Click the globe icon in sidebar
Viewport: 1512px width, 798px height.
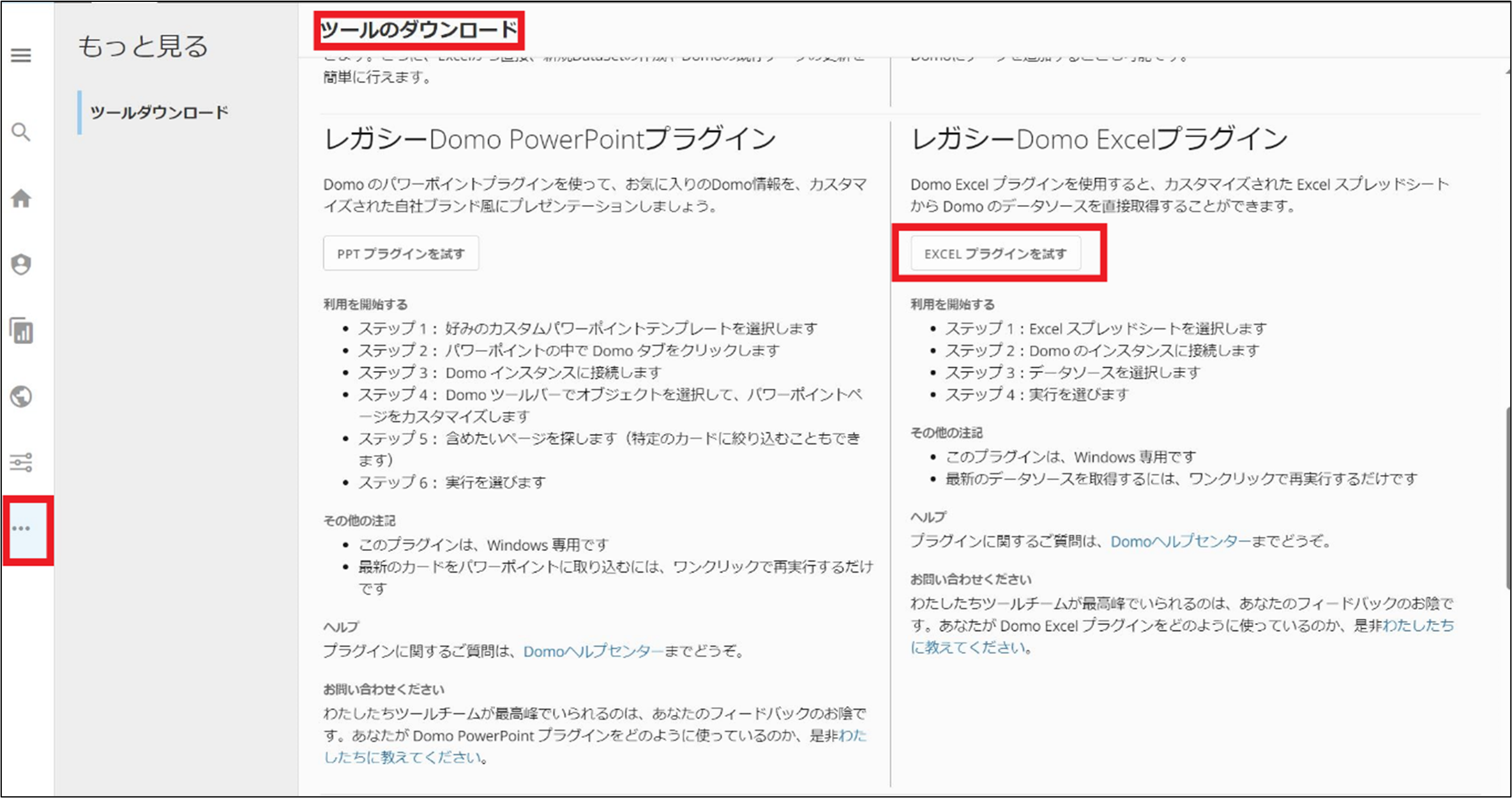(x=21, y=396)
